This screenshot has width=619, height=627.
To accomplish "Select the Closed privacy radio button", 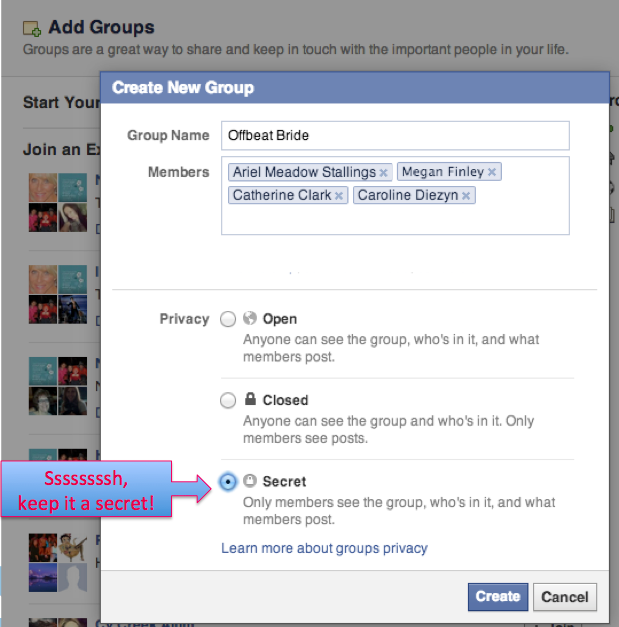I will (x=228, y=401).
